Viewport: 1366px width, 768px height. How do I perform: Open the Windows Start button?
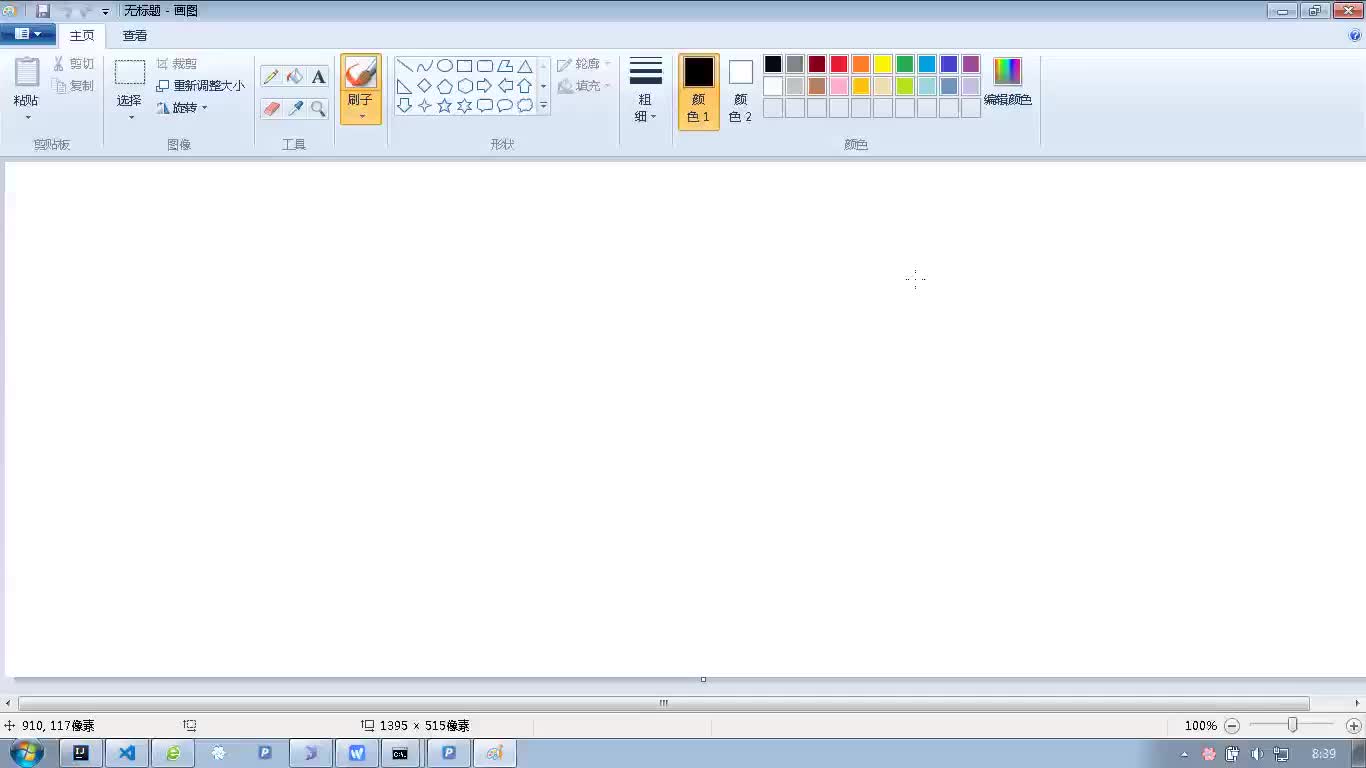pyautogui.click(x=27, y=753)
